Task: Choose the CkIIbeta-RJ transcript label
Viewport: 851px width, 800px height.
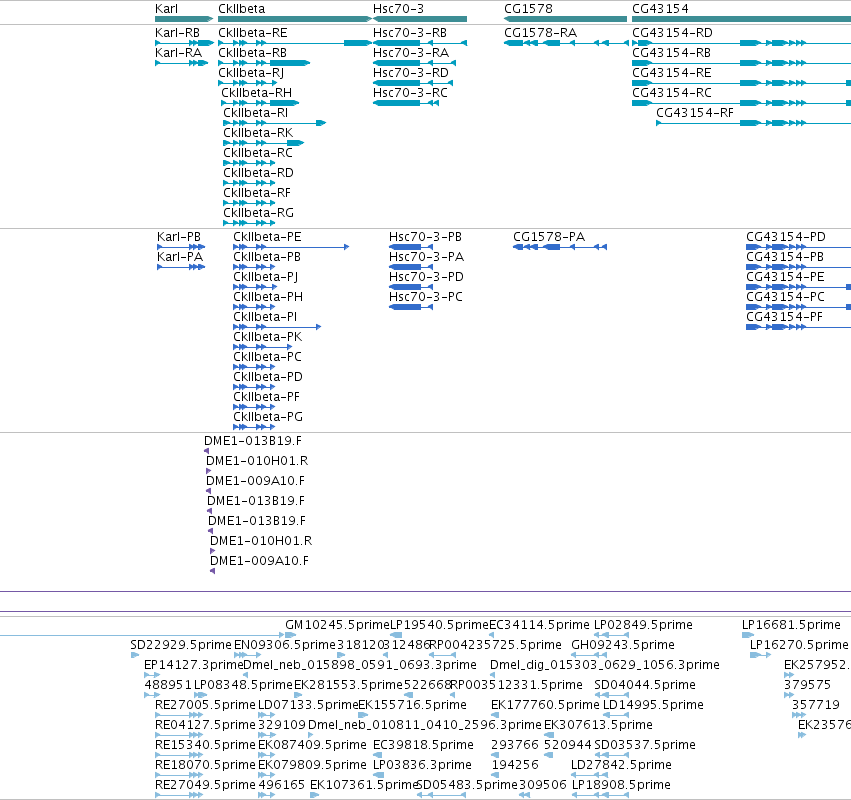Action: (x=251, y=73)
